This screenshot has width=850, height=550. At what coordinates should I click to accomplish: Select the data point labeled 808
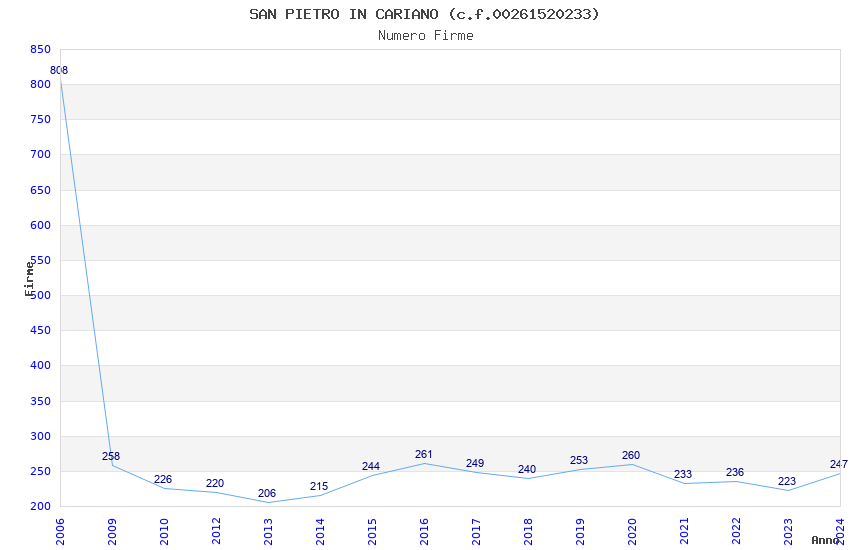click(59, 70)
